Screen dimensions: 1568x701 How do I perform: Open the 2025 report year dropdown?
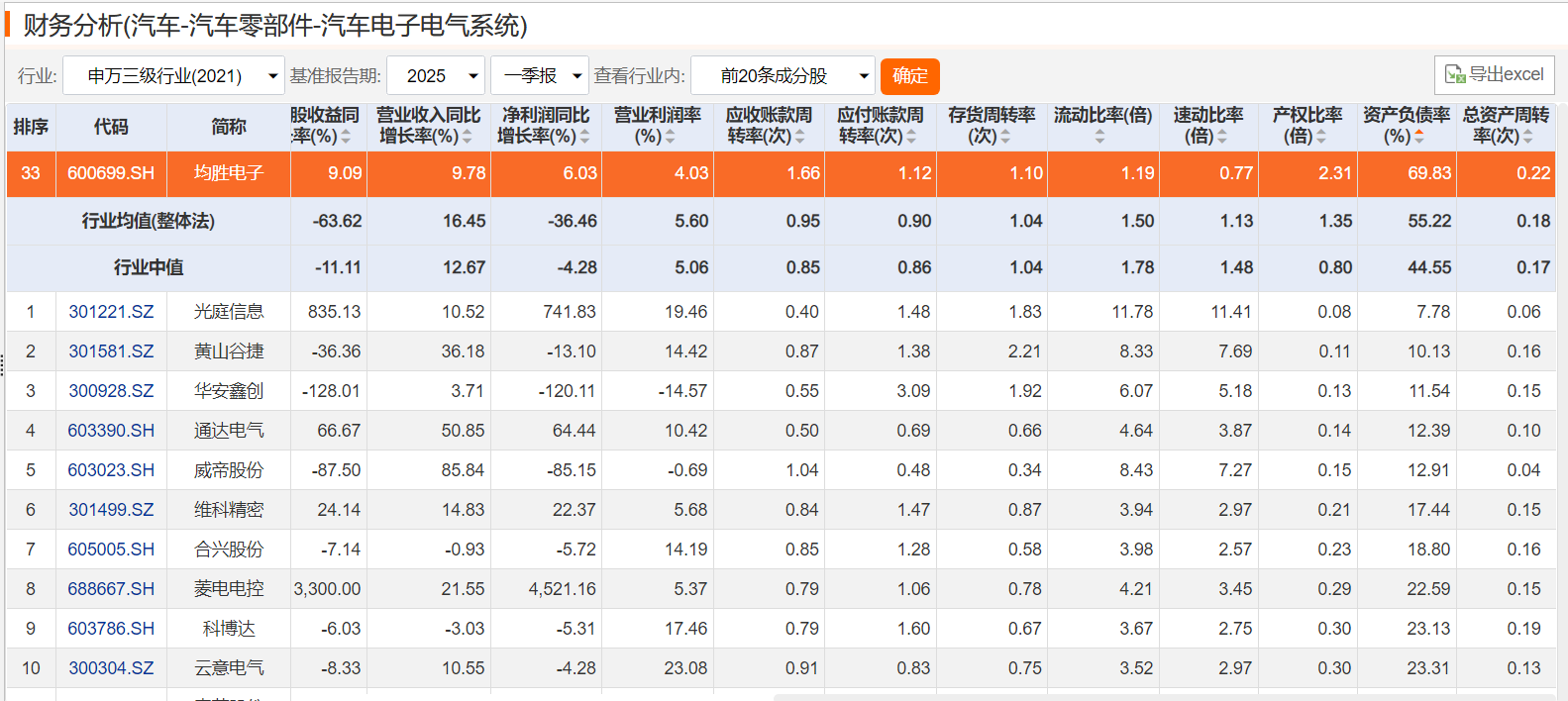(x=436, y=75)
